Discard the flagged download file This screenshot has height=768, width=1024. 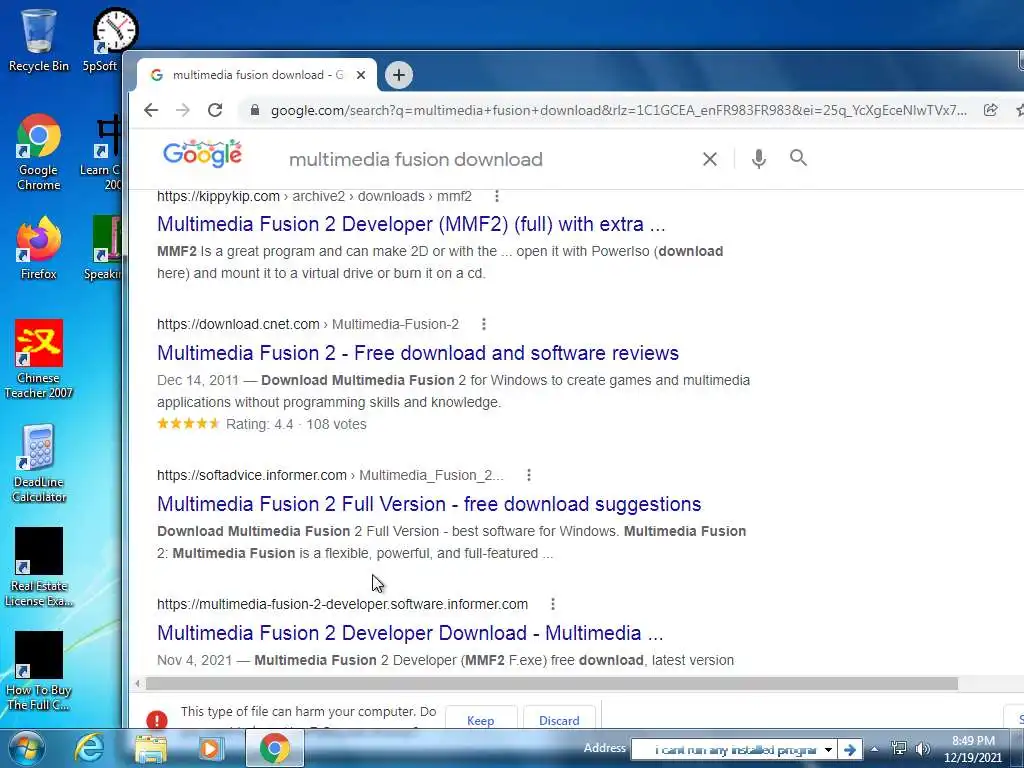click(x=559, y=719)
